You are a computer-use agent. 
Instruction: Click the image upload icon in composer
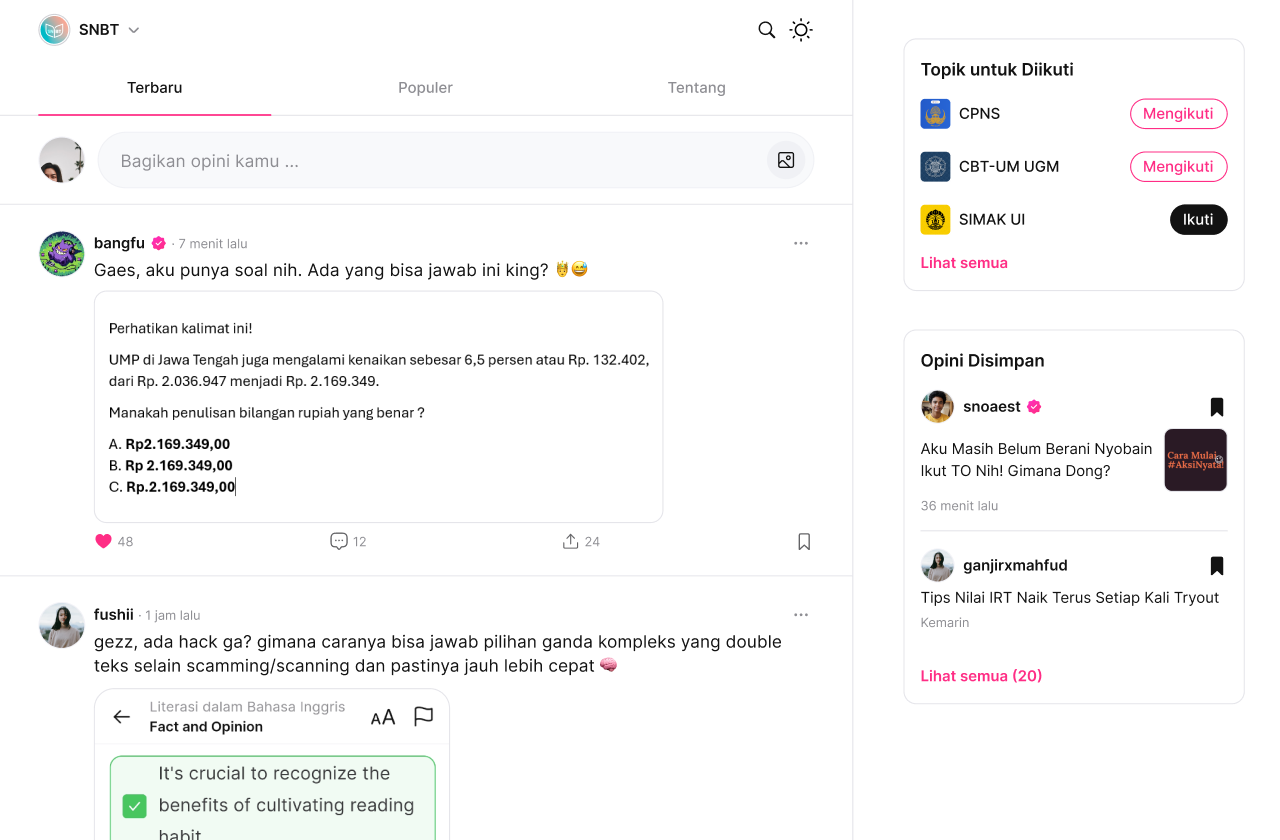(x=786, y=160)
